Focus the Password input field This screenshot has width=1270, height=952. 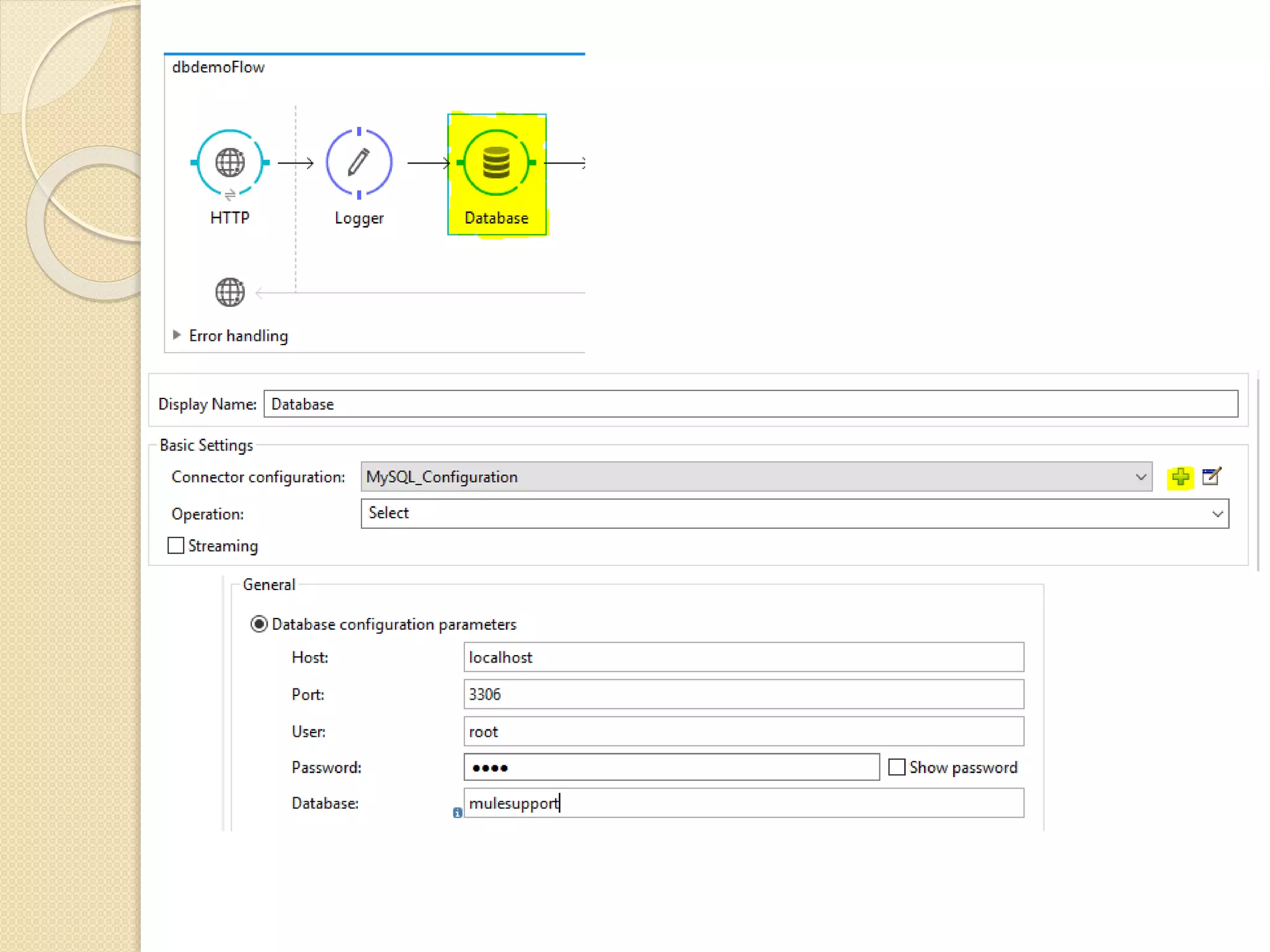coord(671,767)
